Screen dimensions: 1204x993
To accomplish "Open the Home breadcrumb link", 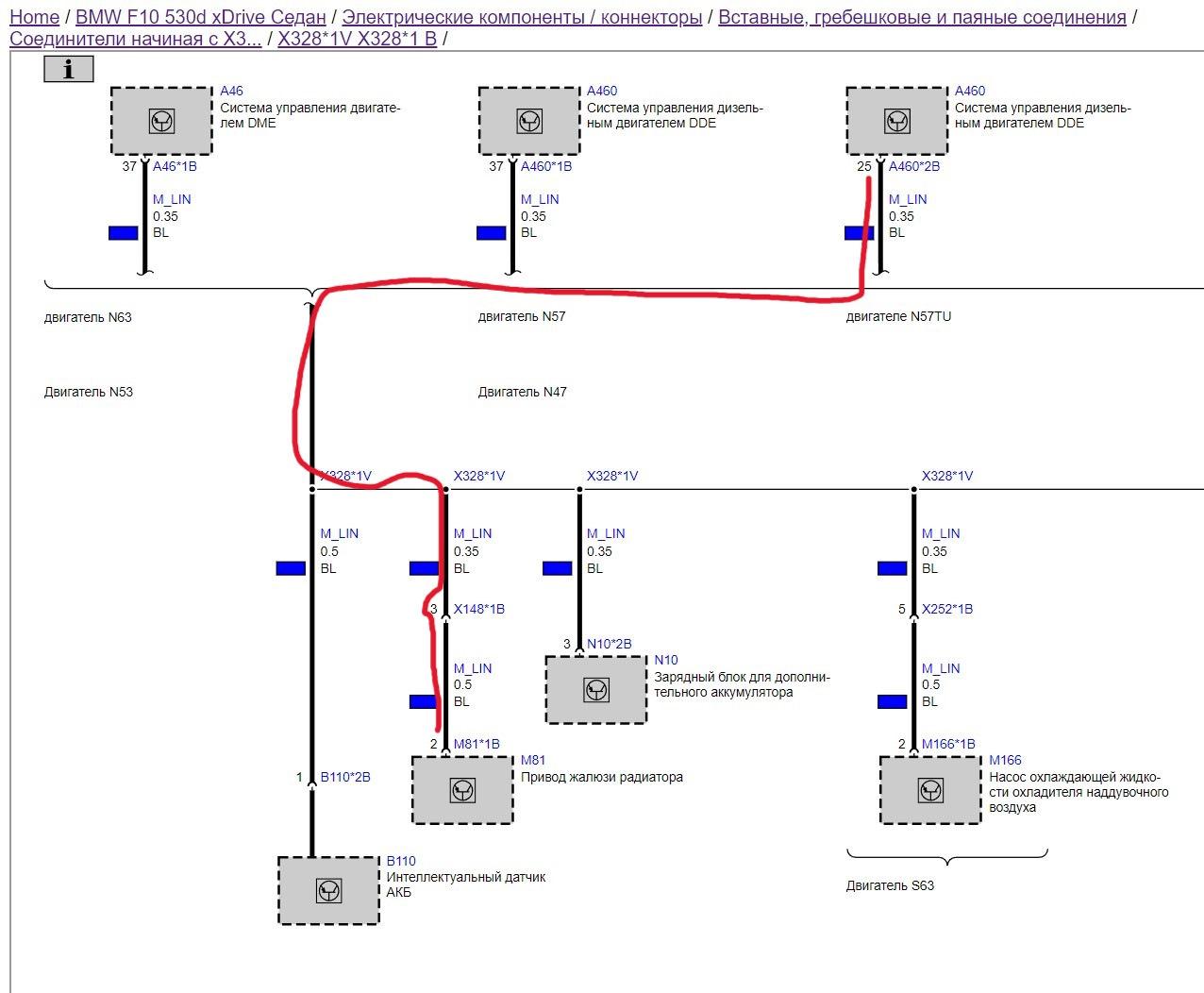I will 34,17.
